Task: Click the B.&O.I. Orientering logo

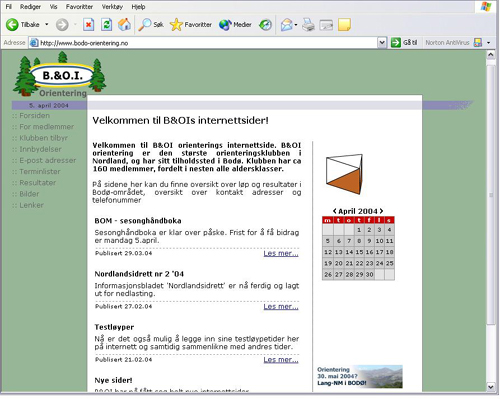Action: coord(60,75)
